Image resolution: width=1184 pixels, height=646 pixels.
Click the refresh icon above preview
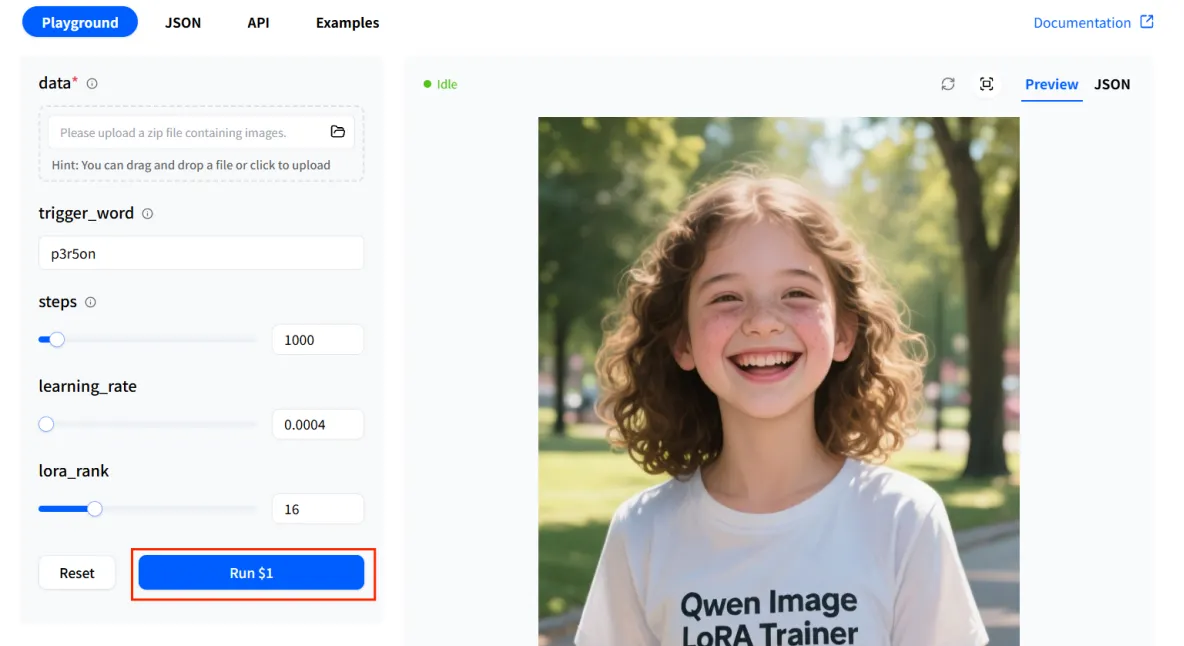click(x=948, y=84)
